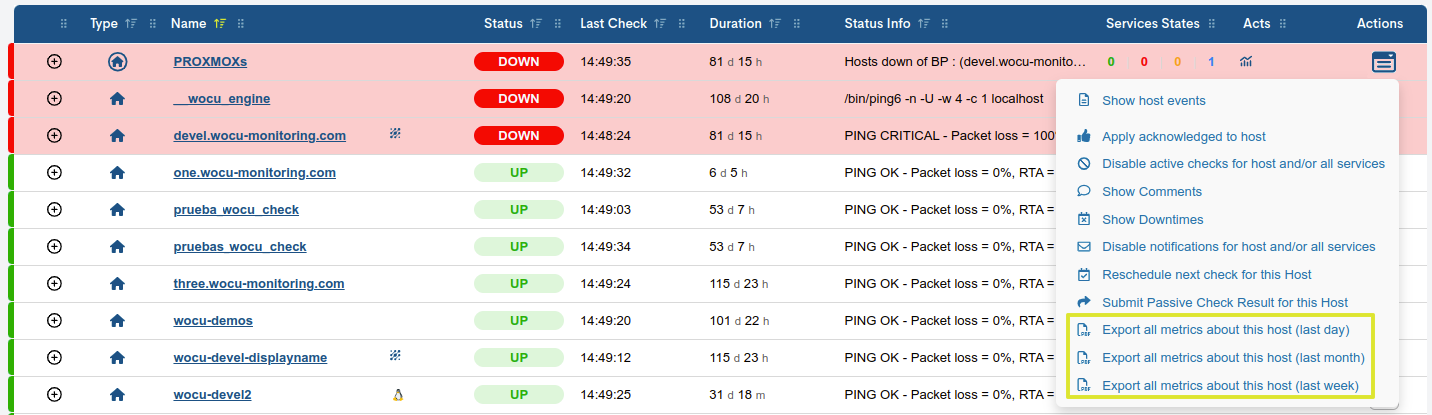Expand the devel.wocu-monitoring.com row

55,136
